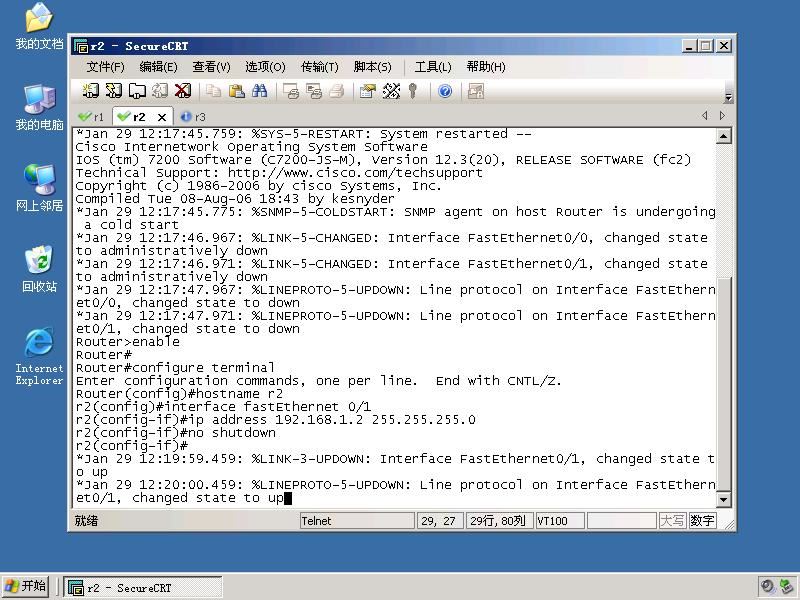Click the 'ip address 192.168.1.2' line
The width and height of the screenshot is (800, 600).
click(276, 420)
